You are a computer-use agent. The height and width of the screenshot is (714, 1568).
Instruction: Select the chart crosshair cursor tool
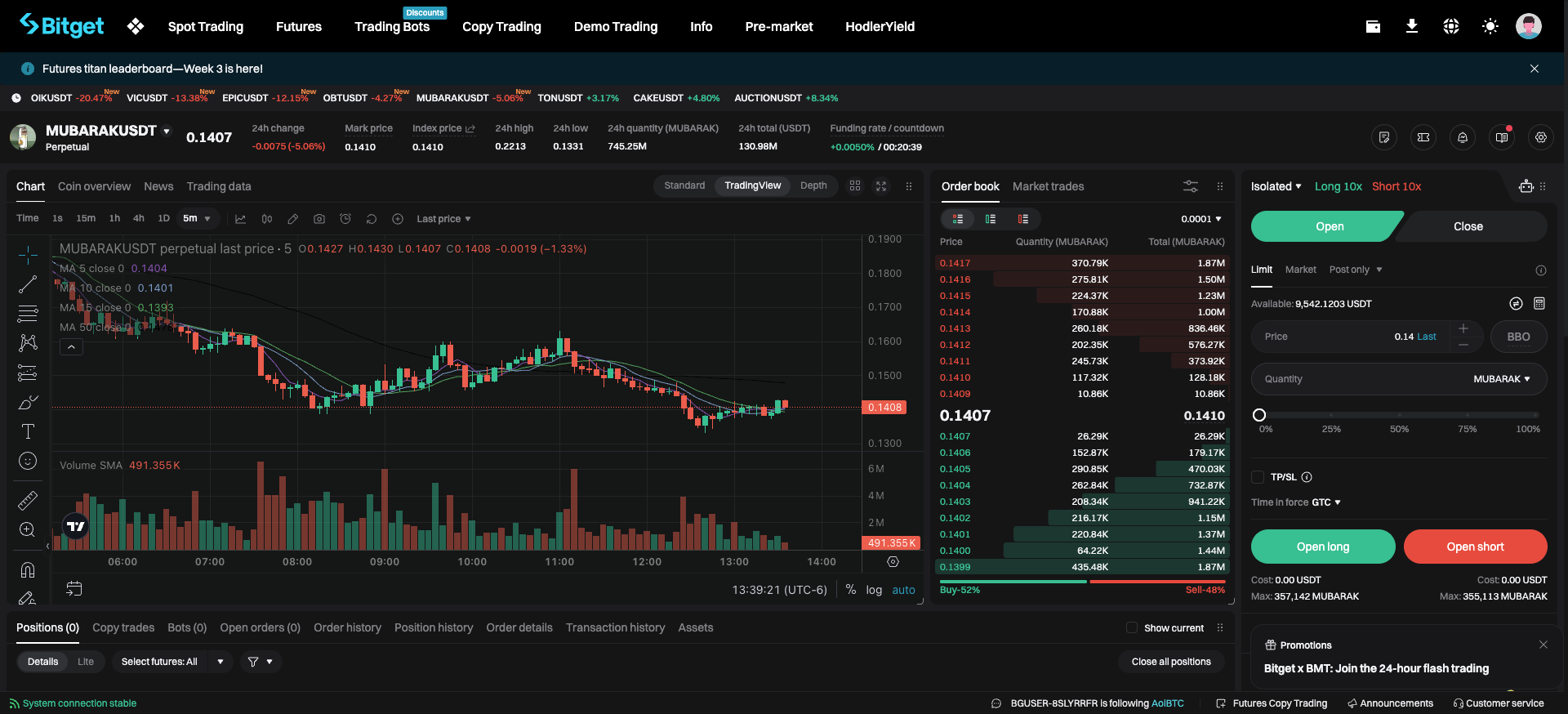click(x=28, y=255)
